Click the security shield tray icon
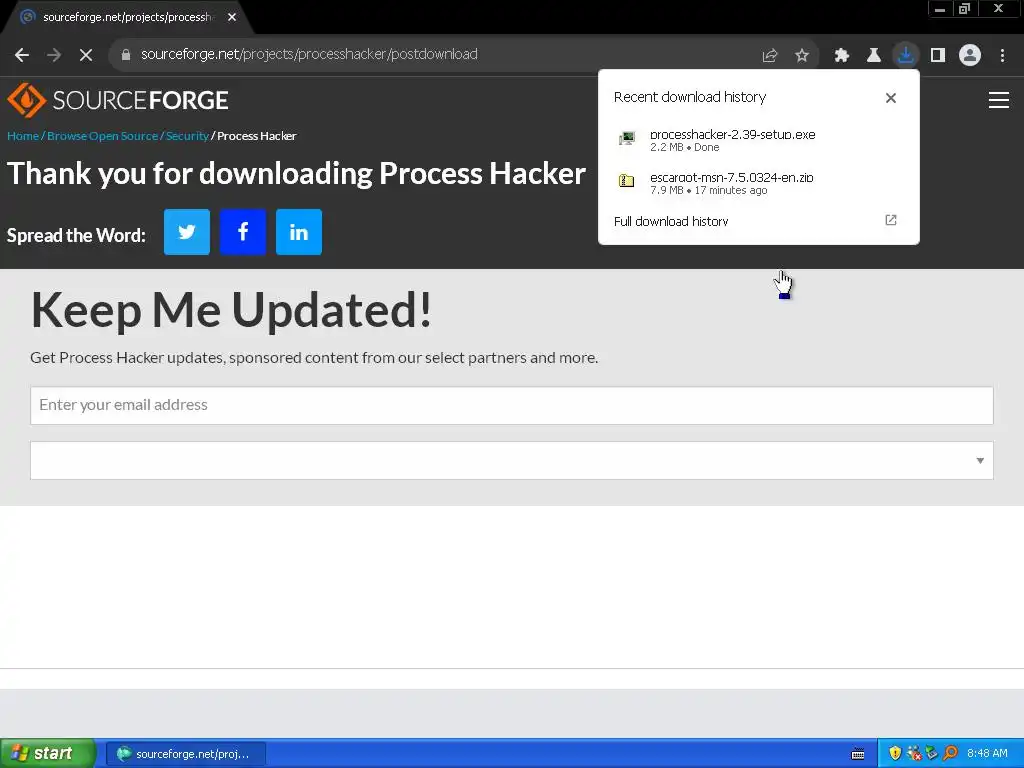The width and height of the screenshot is (1024, 768). click(x=895, y=754)
